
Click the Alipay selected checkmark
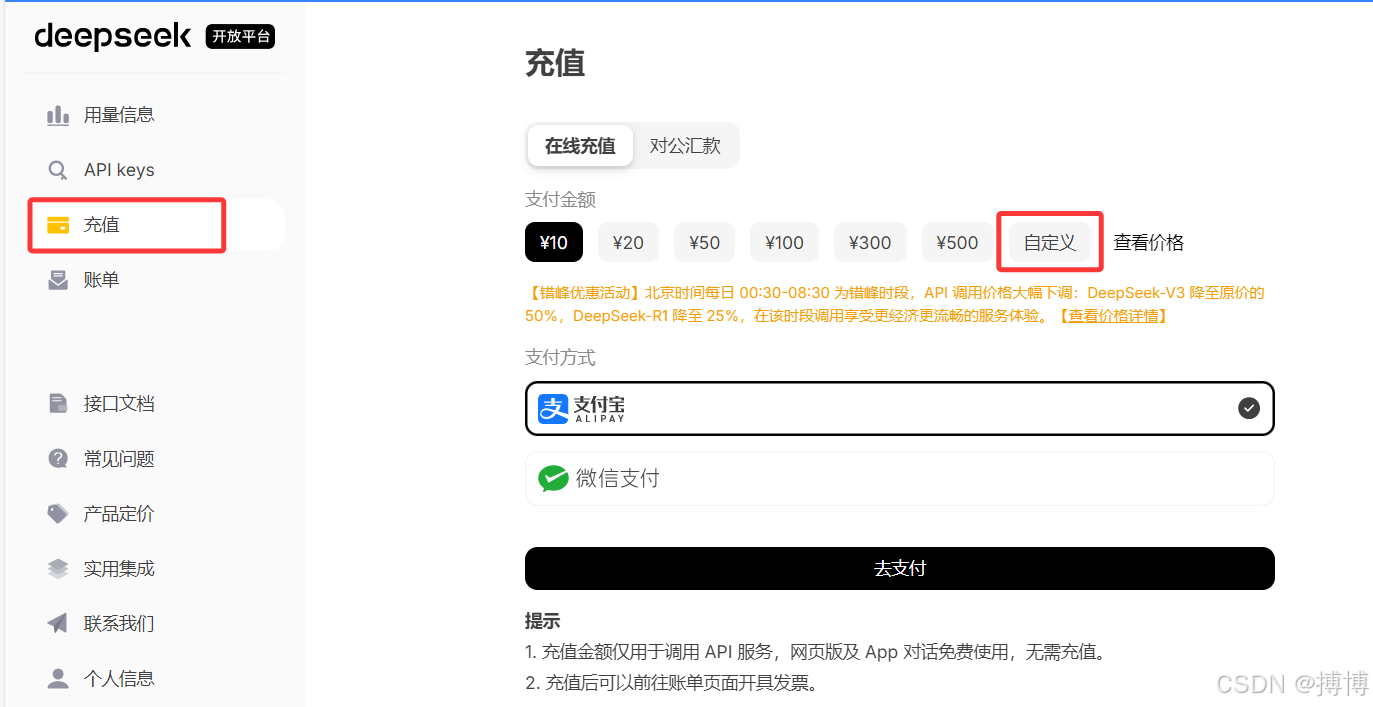1249,408
